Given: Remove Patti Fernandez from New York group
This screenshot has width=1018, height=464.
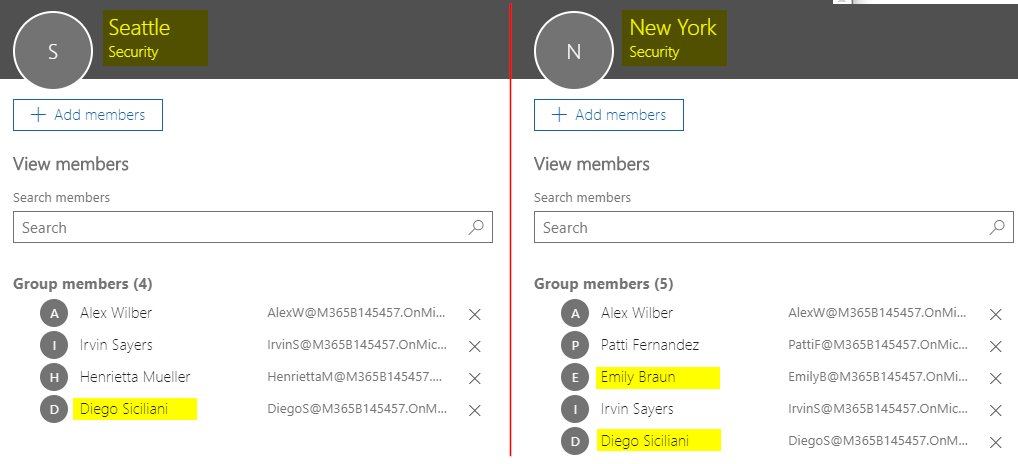Looking at the screenshot, I should tap(996, 346).
